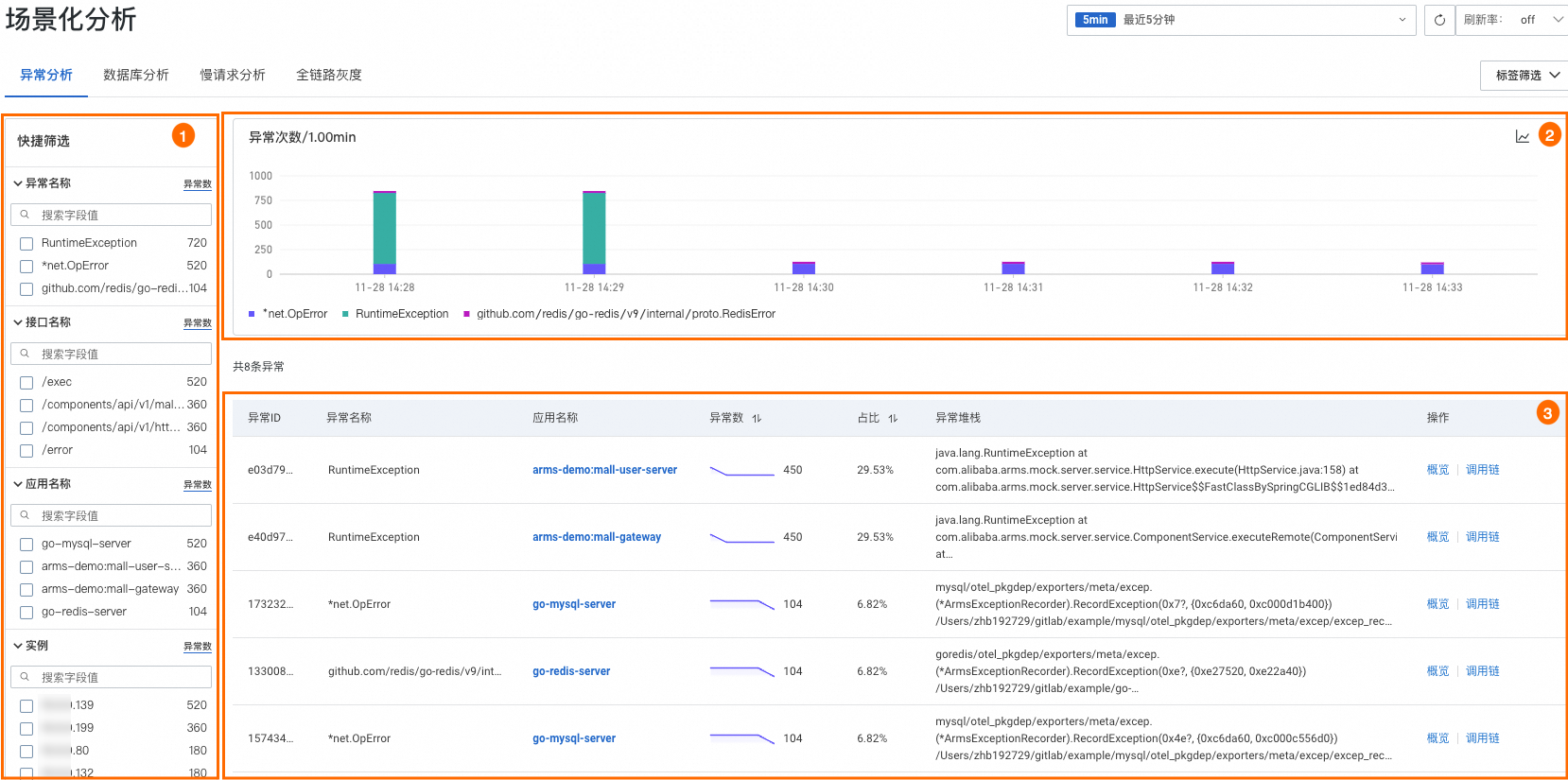Click search icon in 接口名称 filter
This screenshot has height=780, width=1568.
tap(26, 354)
